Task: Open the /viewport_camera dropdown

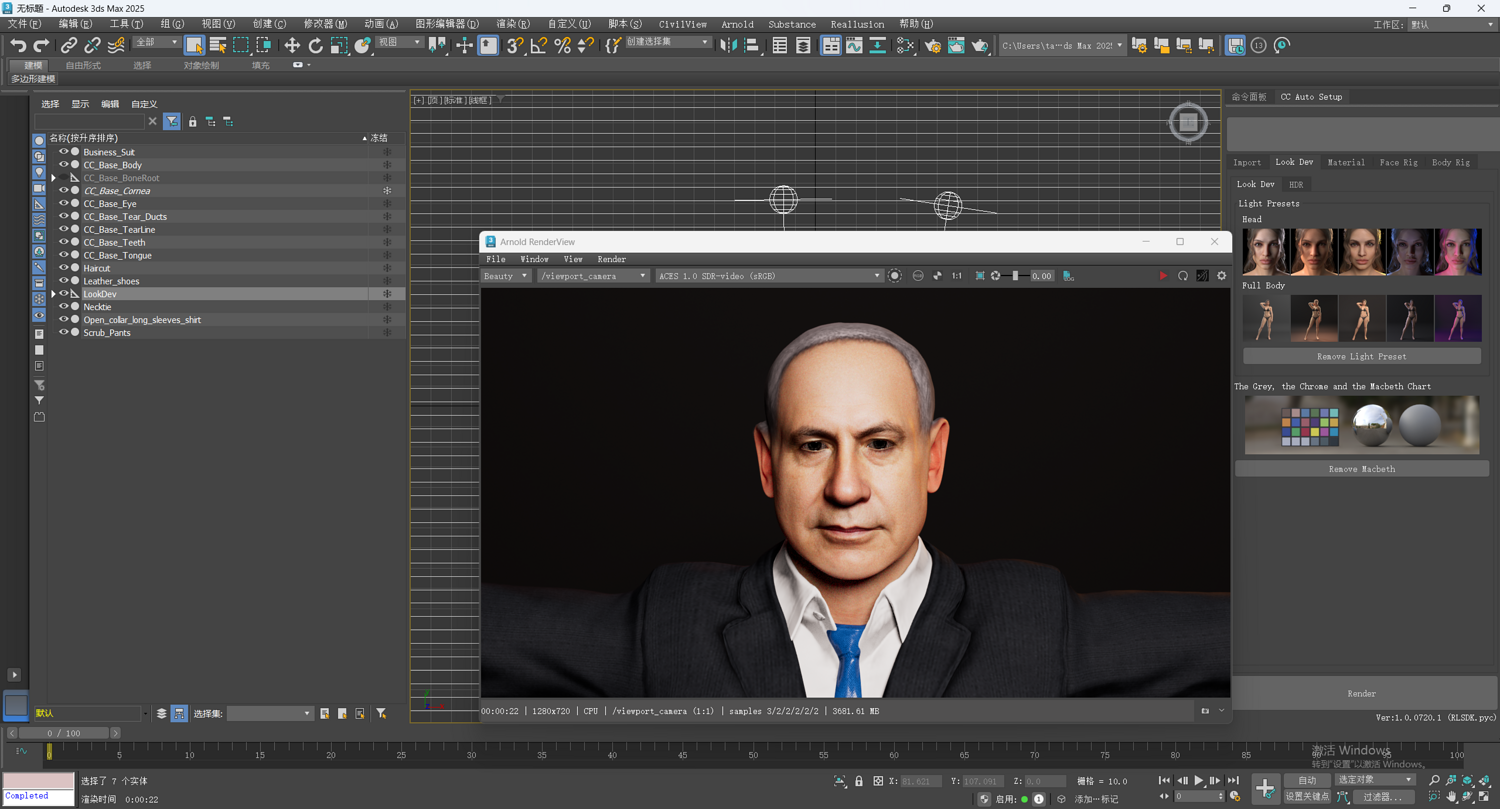Action: point(592,276)
